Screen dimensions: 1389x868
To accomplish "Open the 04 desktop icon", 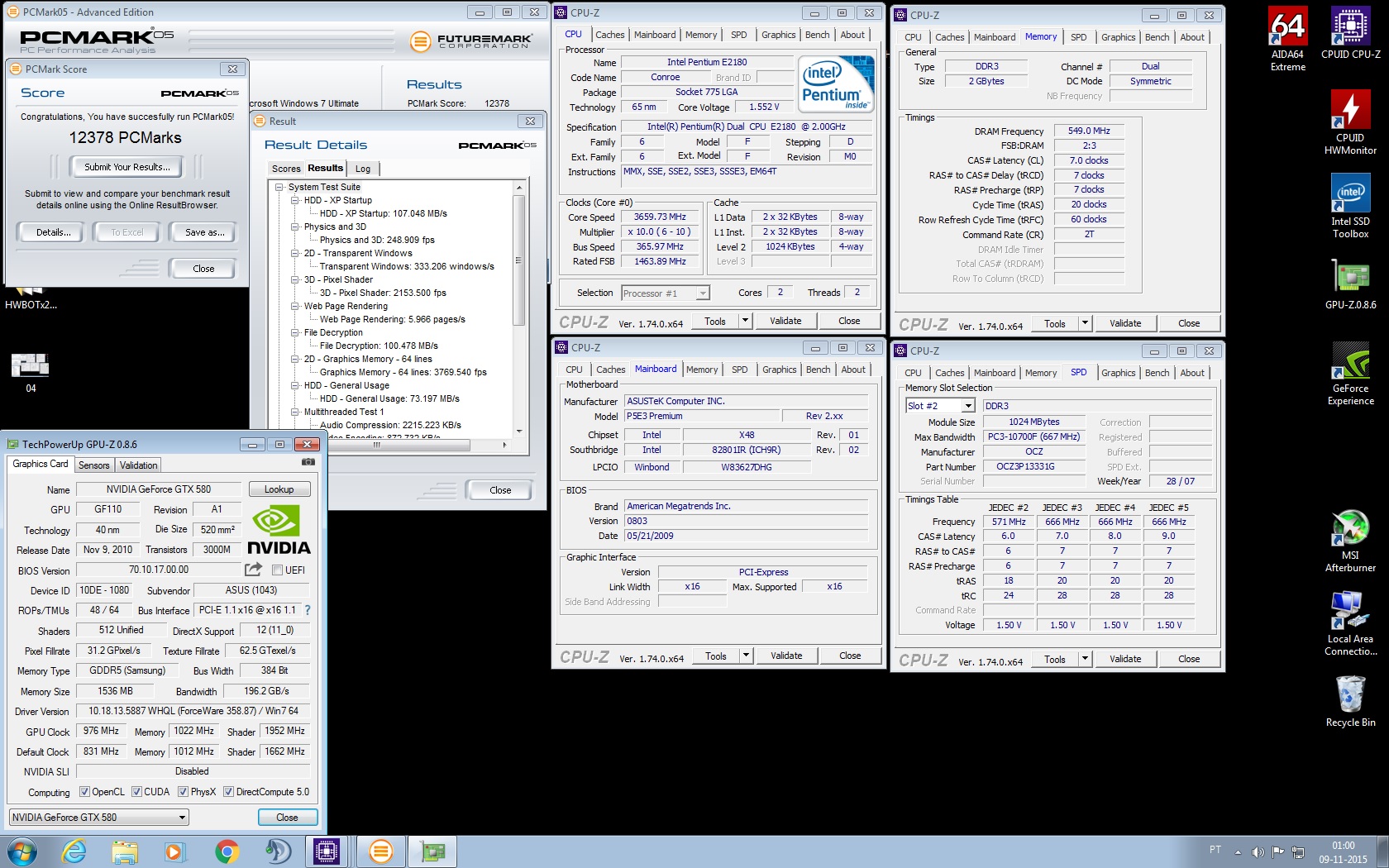I will [31, 372].
